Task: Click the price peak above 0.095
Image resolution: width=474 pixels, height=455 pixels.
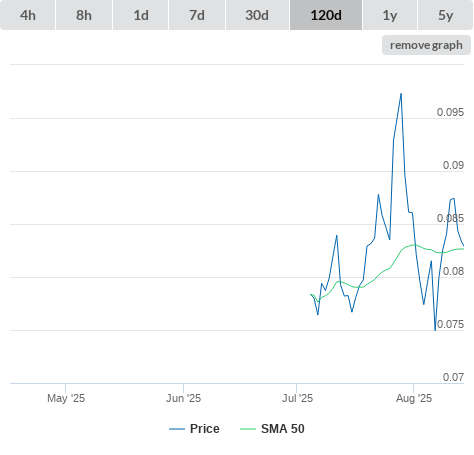Action: click(401, 94)
